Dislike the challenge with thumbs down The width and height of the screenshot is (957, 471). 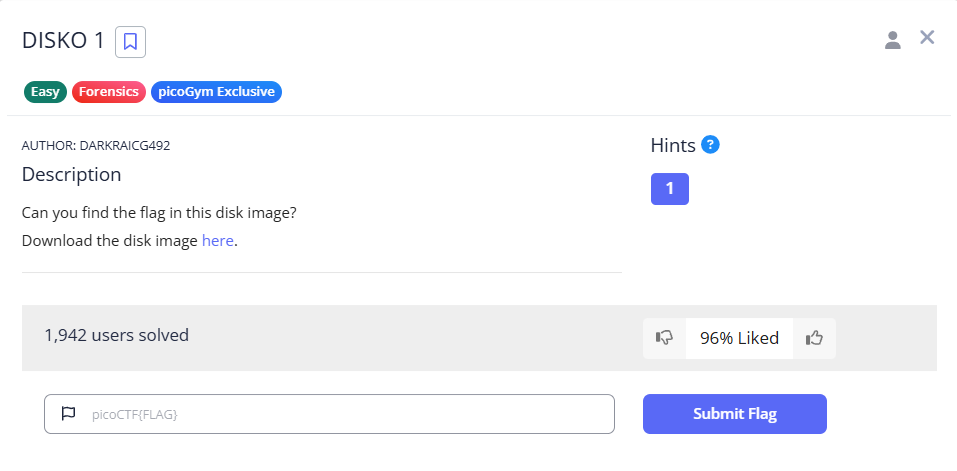pos(664,338)
